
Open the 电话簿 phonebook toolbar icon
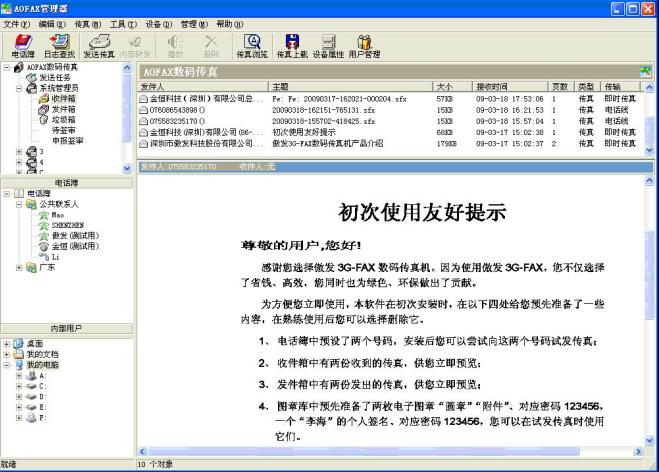pos(23,42)
